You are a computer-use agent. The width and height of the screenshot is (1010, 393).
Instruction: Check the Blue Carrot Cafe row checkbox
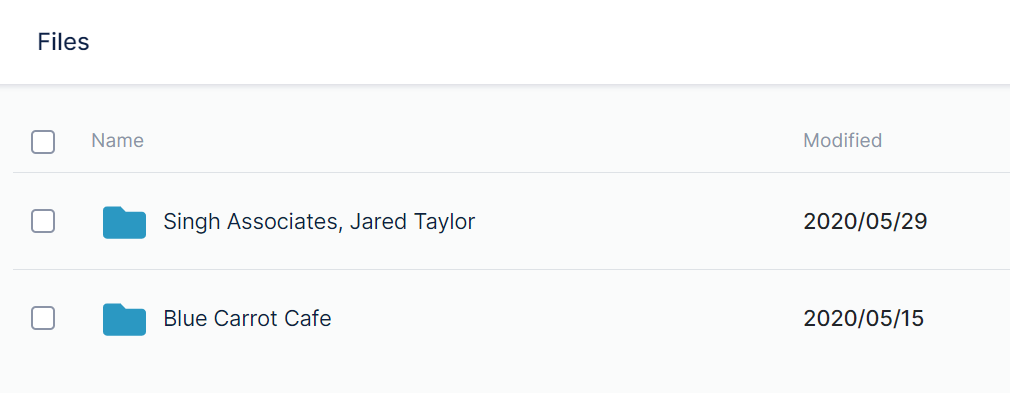pyautogui.click(x=43, y=318)
